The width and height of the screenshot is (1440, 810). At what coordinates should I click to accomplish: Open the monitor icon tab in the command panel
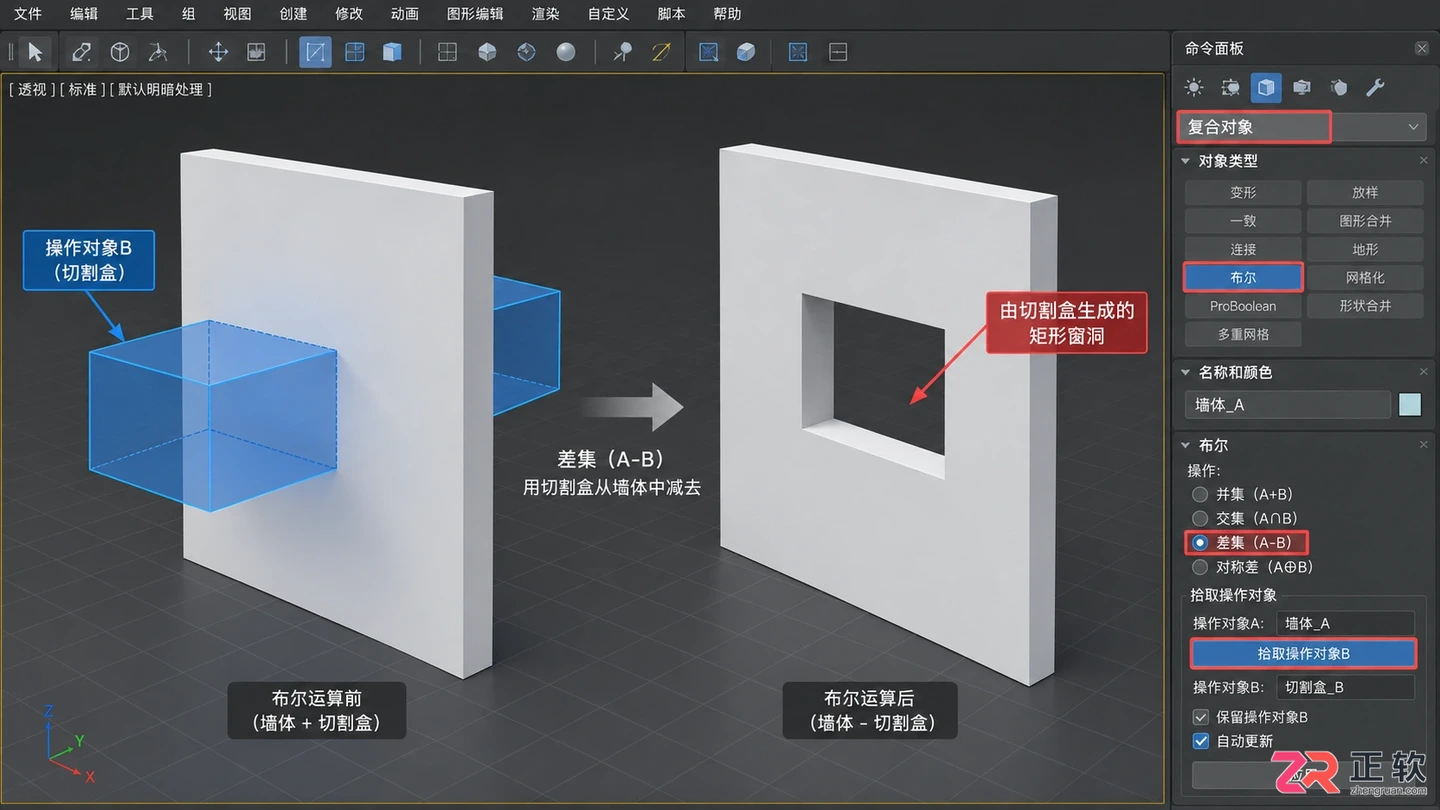pos(1301,88)
